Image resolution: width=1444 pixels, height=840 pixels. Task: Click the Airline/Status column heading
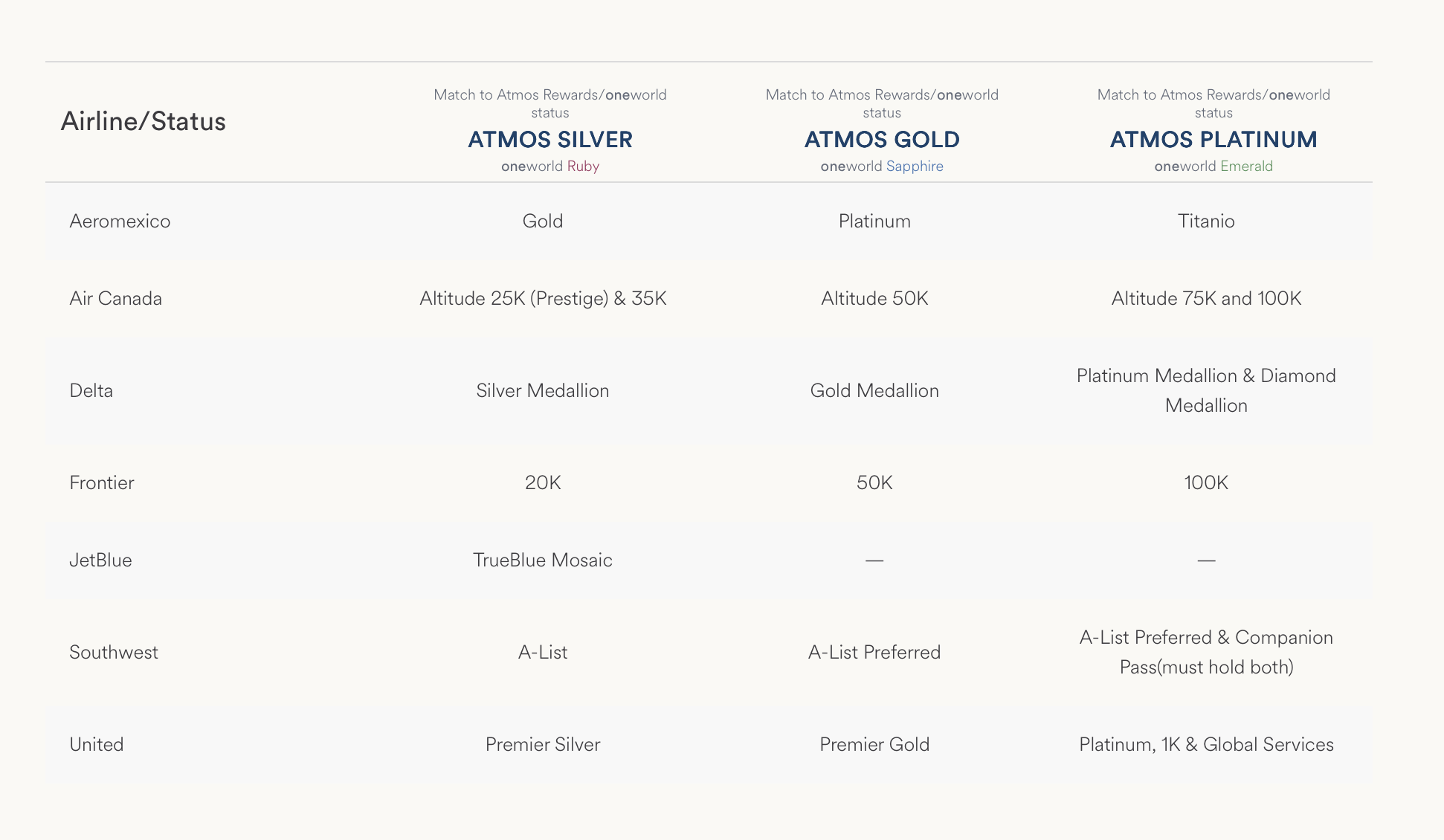point(143,121)
